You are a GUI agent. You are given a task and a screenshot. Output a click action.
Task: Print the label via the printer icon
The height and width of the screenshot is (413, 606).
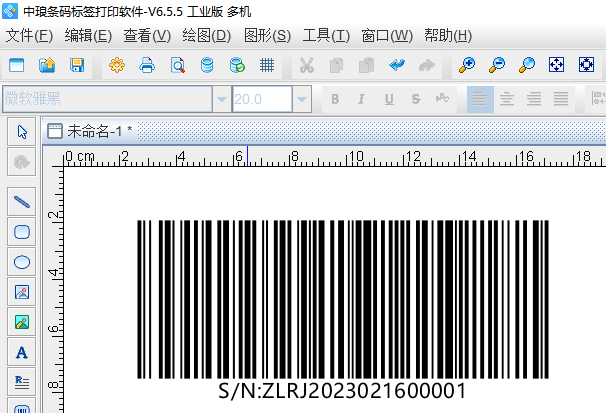click(147, 65)
